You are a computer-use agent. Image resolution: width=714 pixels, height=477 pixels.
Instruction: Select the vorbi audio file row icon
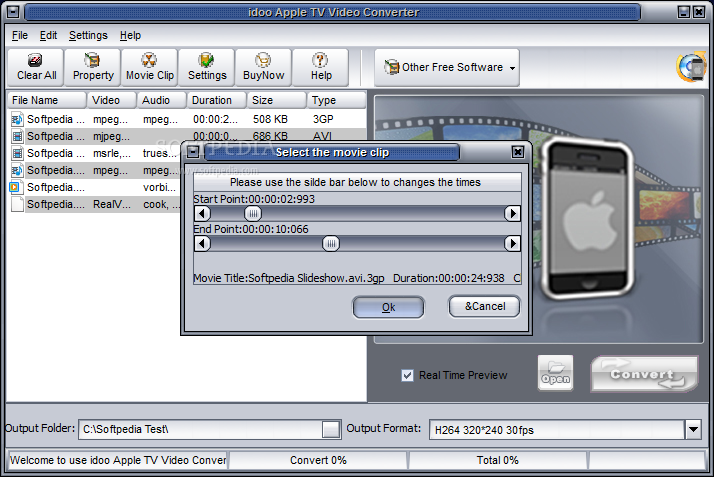[15, 187]
